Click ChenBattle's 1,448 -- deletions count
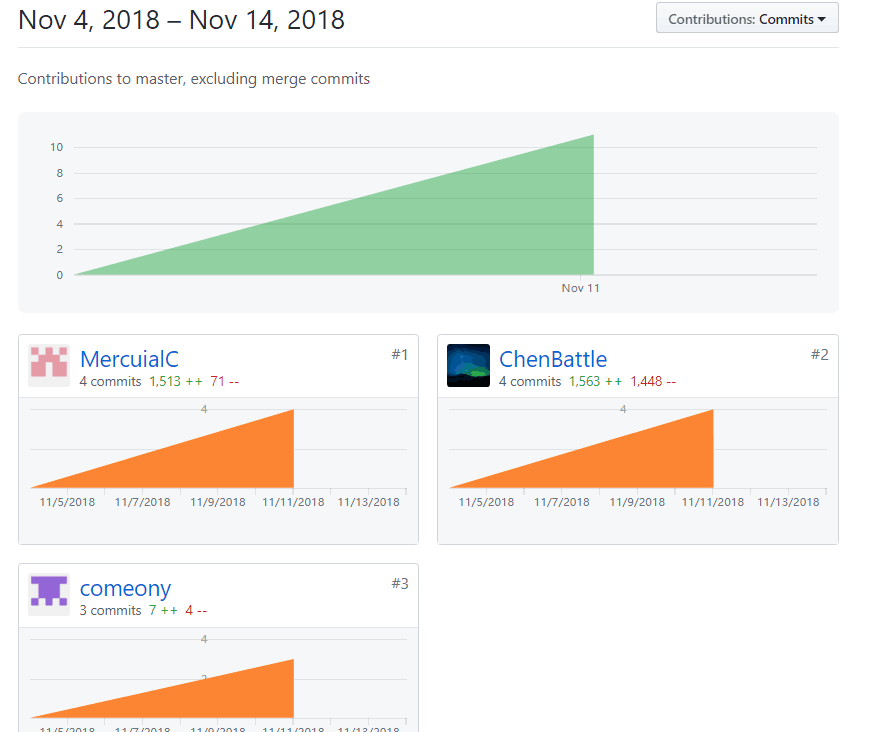The height and width of the screenshot is (732, 885). 653,382
